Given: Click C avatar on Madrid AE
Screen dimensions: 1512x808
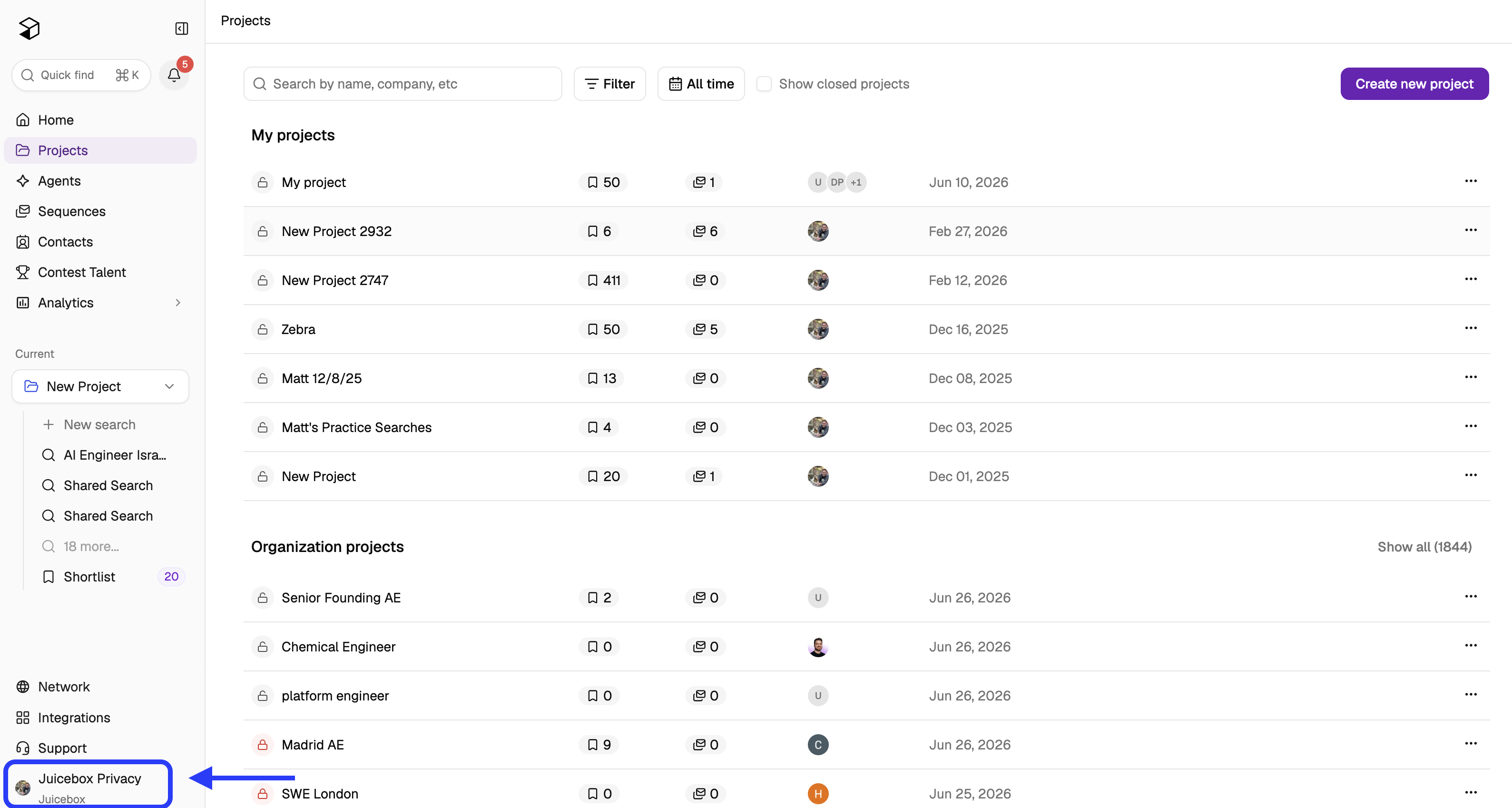Looking at the screenshot, I should [818, 745].
